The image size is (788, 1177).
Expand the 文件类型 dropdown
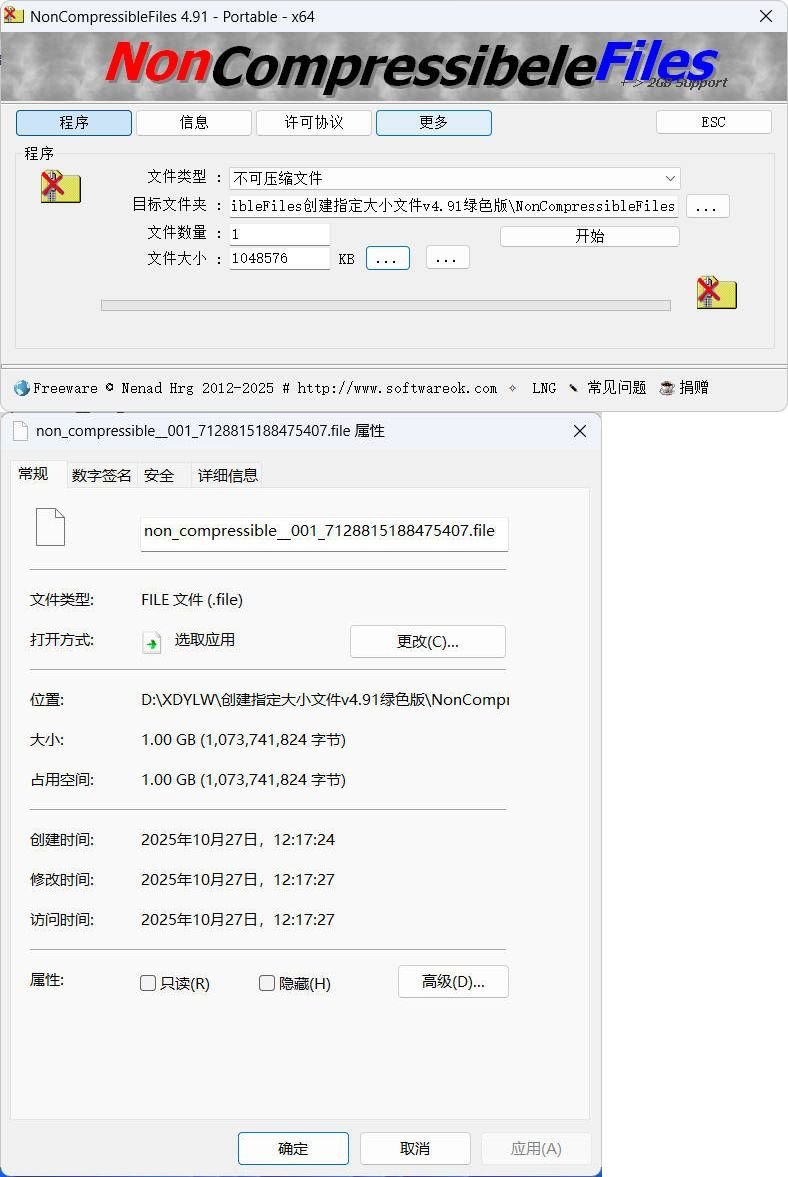tap(669, 178)
